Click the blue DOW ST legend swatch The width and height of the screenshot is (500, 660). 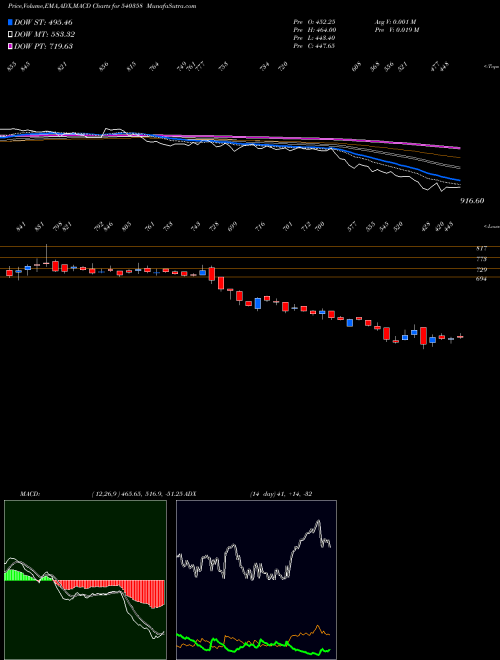[x=11, y=22]
